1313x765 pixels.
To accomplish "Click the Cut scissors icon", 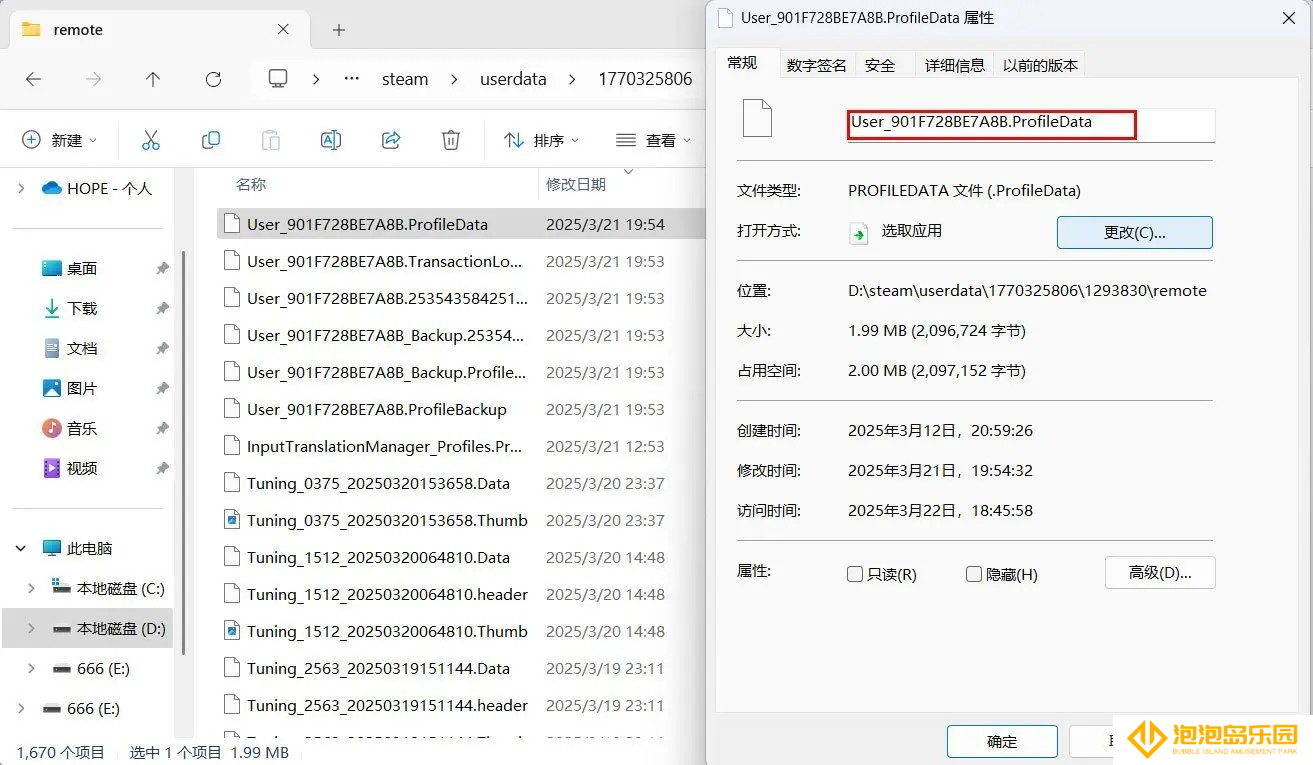I will [151, 140].
